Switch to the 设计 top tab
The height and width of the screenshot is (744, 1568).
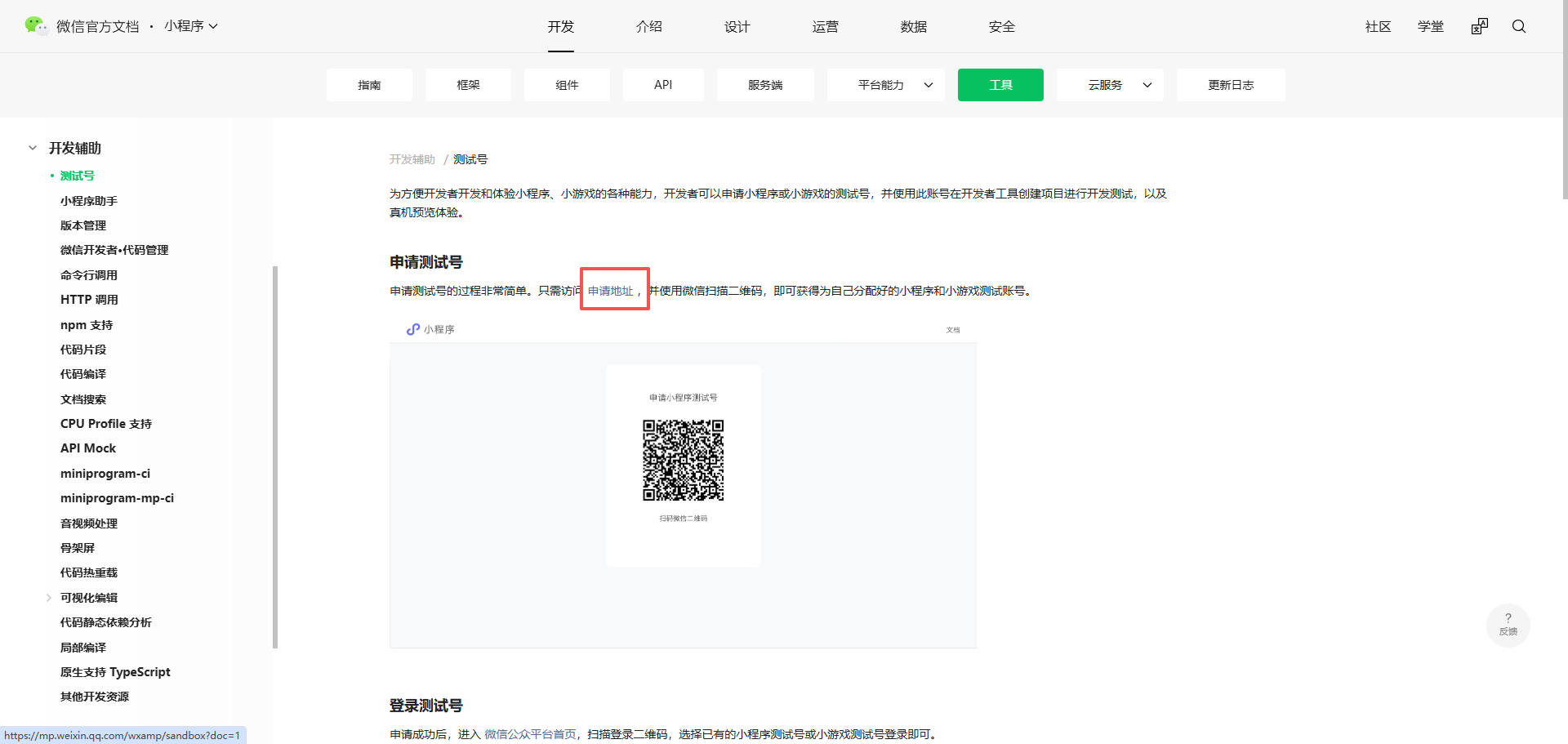[737, 26]
